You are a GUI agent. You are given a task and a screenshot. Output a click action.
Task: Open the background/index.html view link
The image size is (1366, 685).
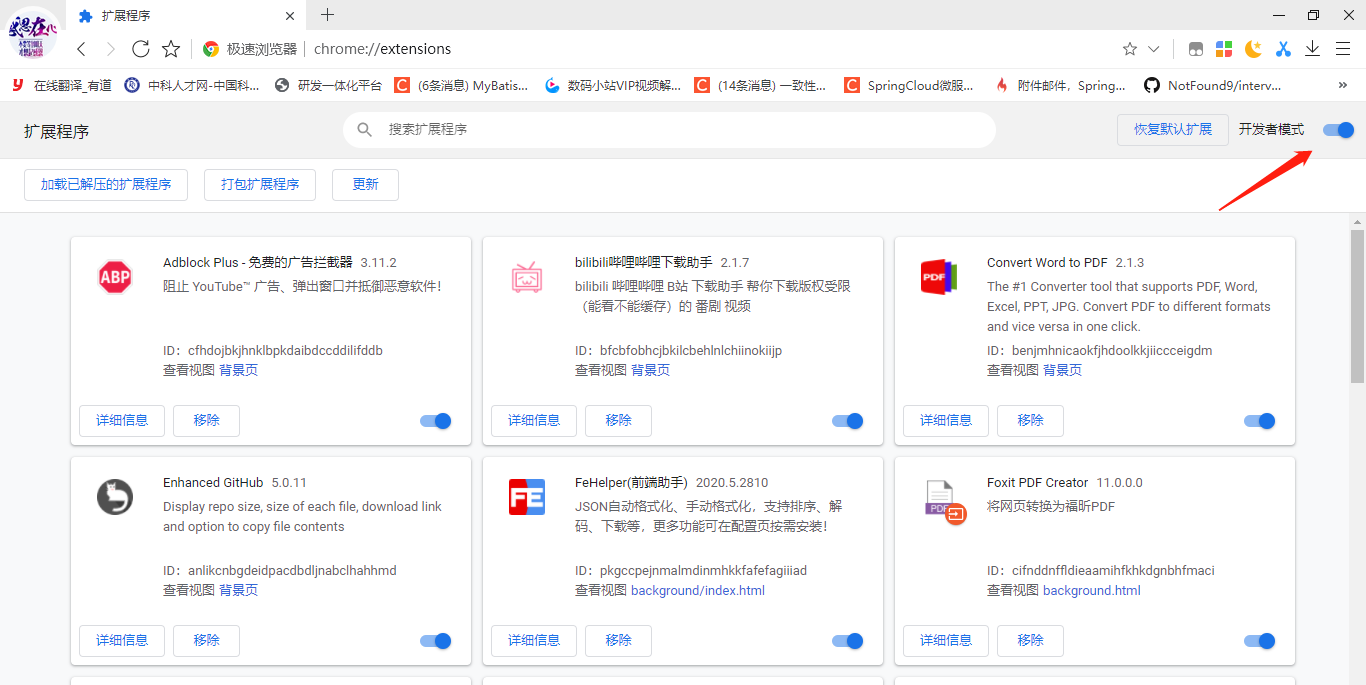697,590
